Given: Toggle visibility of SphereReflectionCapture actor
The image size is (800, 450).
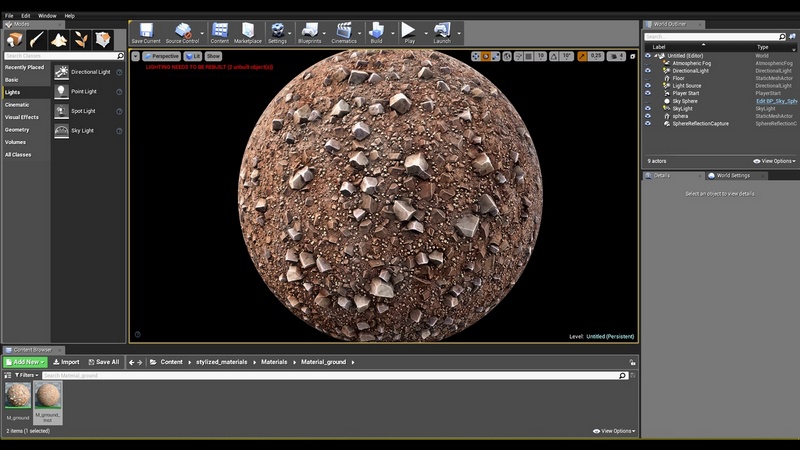Looking at the screenshot, I should pyautogui.click(x=648, y=124).
